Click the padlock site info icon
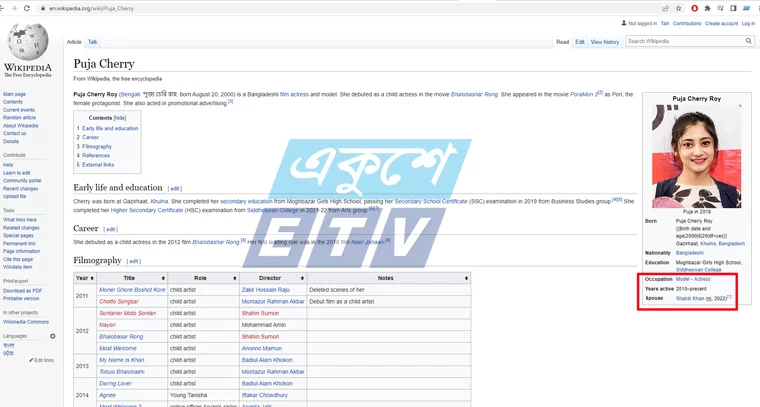Screen dimensions: 760x407 [x=43, y=8]
